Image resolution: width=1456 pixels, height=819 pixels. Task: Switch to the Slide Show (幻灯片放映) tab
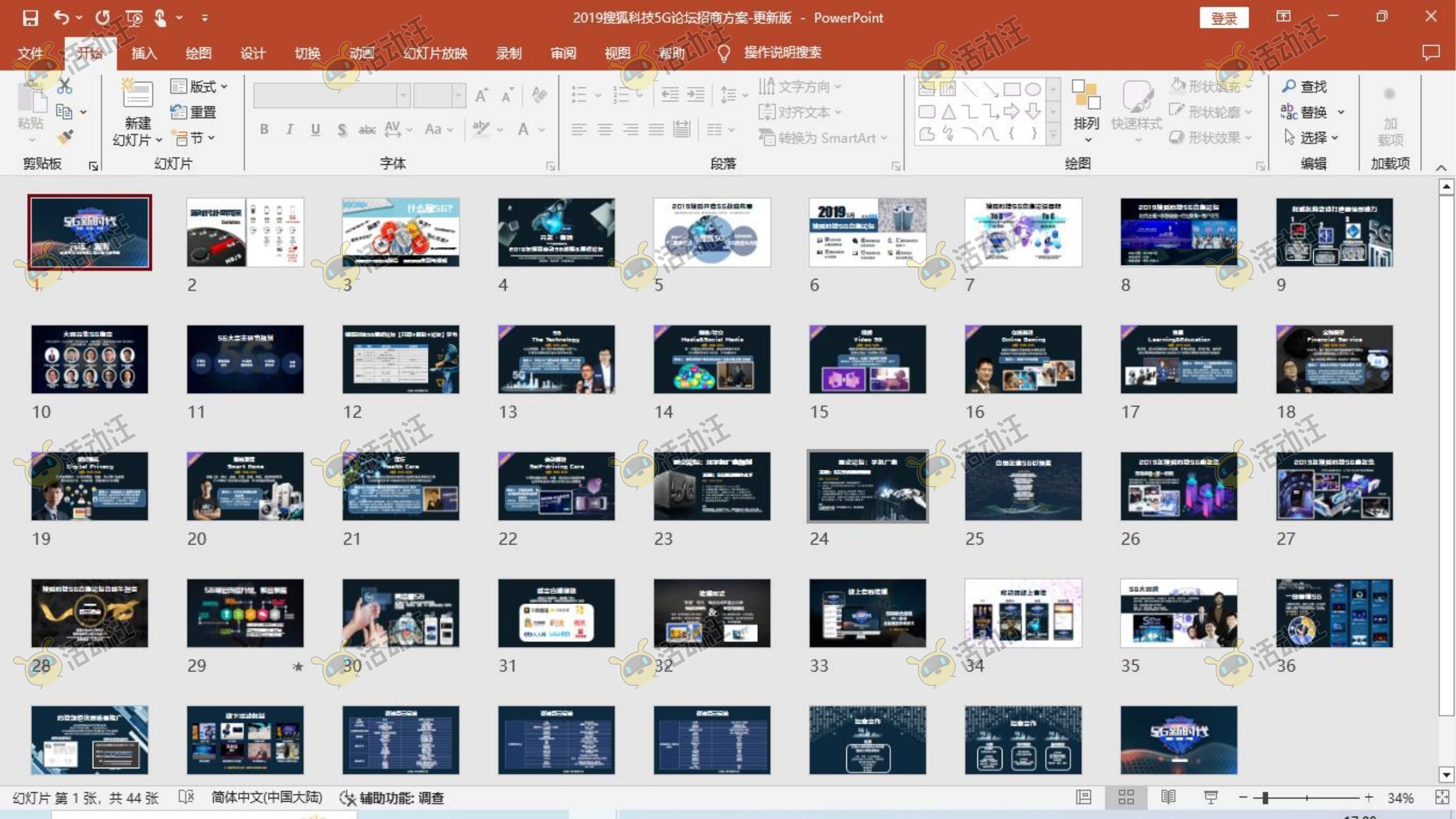435,53
